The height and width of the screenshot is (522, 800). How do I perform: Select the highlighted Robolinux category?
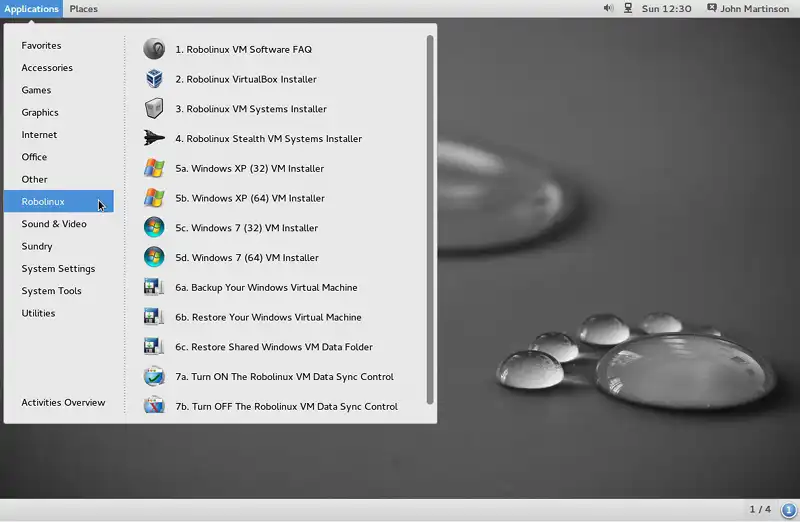[x=59, y=202]
